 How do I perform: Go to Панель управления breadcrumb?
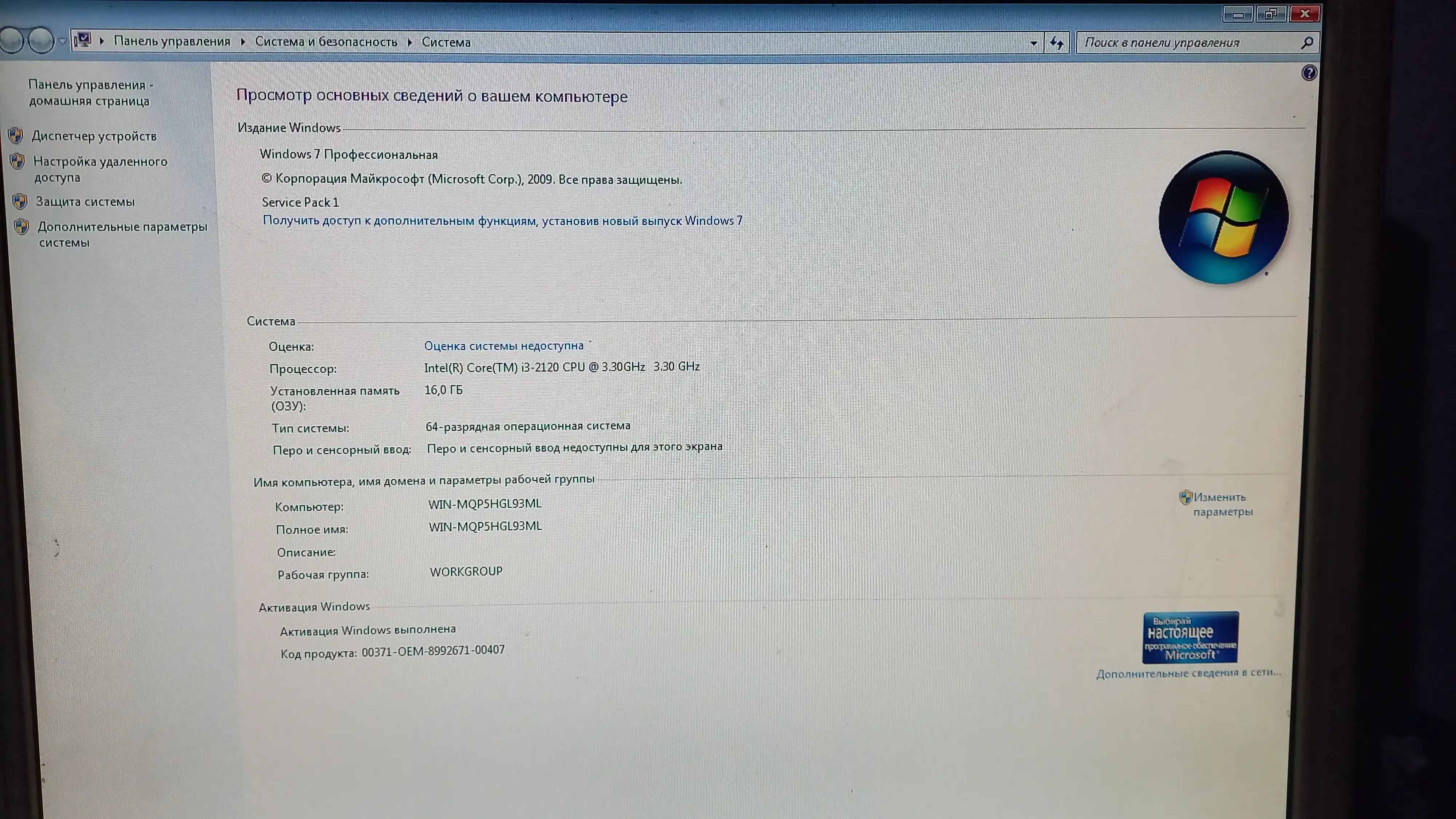coord(172,41)
